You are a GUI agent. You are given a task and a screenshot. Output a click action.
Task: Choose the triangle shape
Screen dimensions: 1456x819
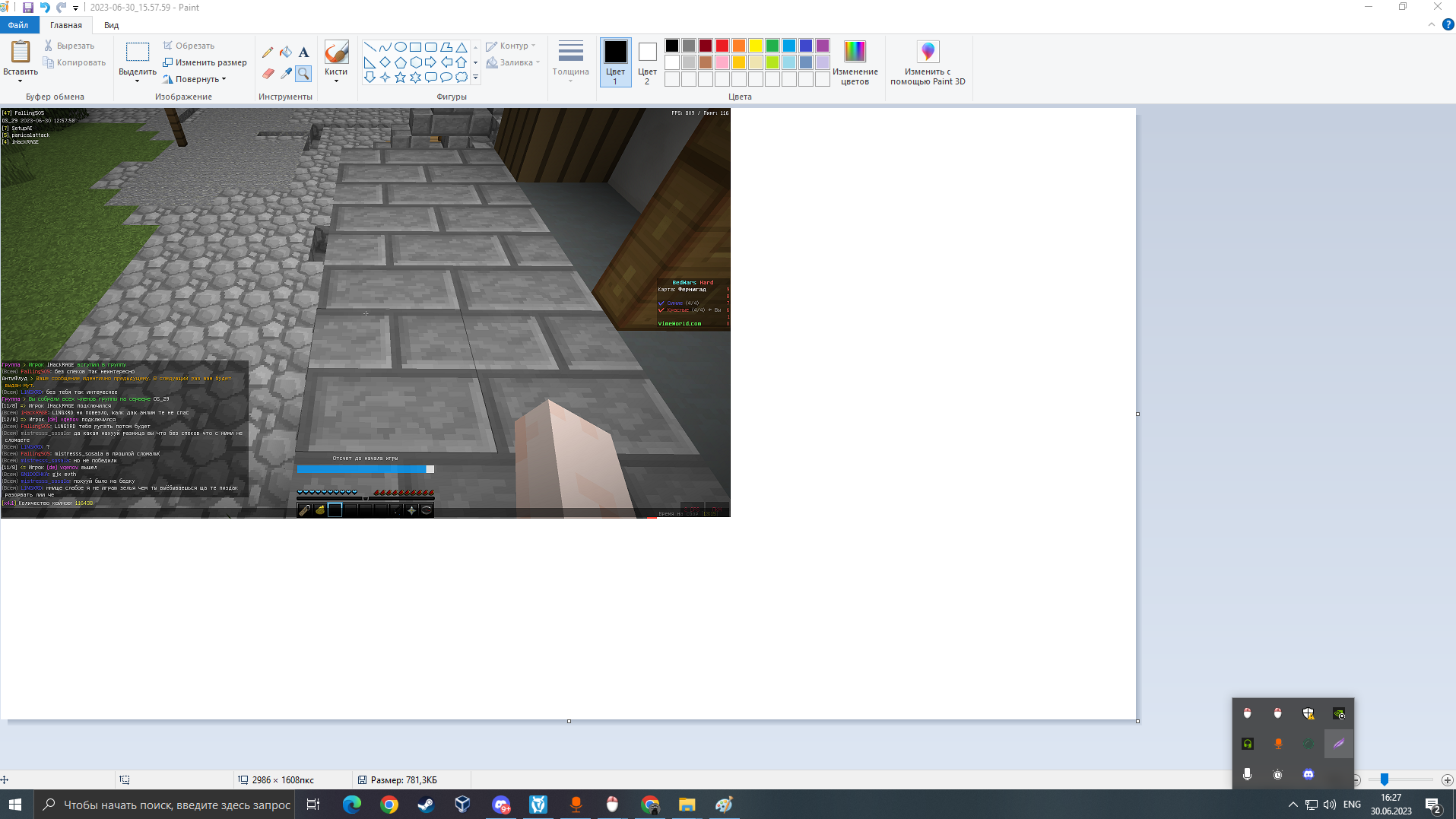[461, 47]
